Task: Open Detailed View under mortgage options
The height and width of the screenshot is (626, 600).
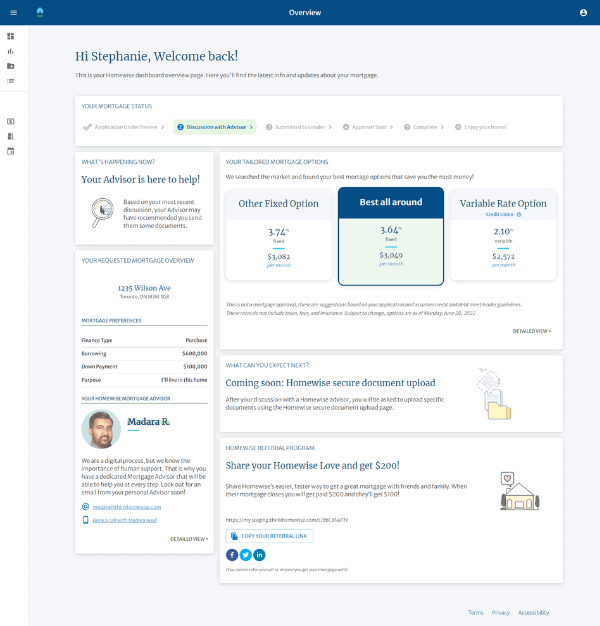Action: tap(532, 331)
